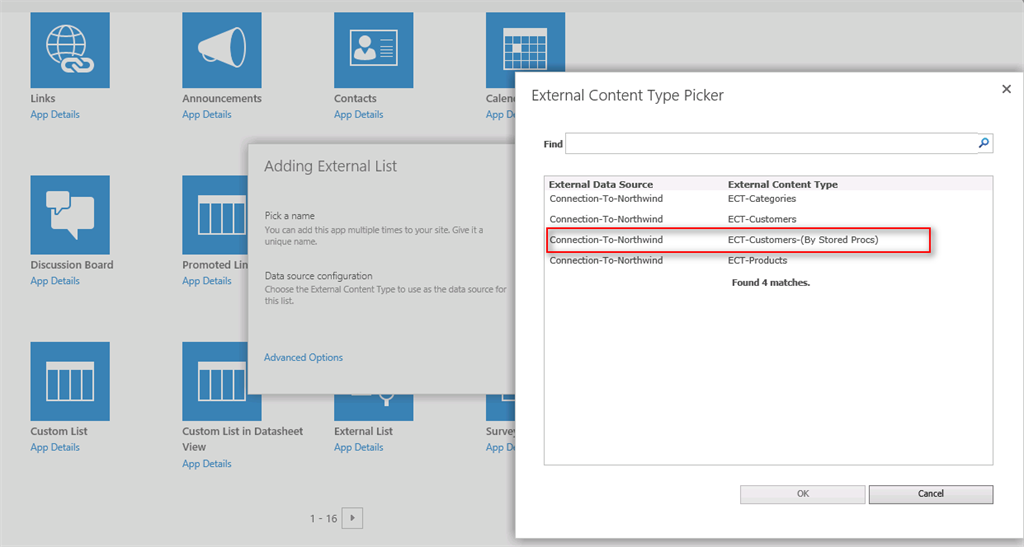Click the Custom List in Datasheet View icon
The width and height of the screenshot is (1024, 547).
221,381
